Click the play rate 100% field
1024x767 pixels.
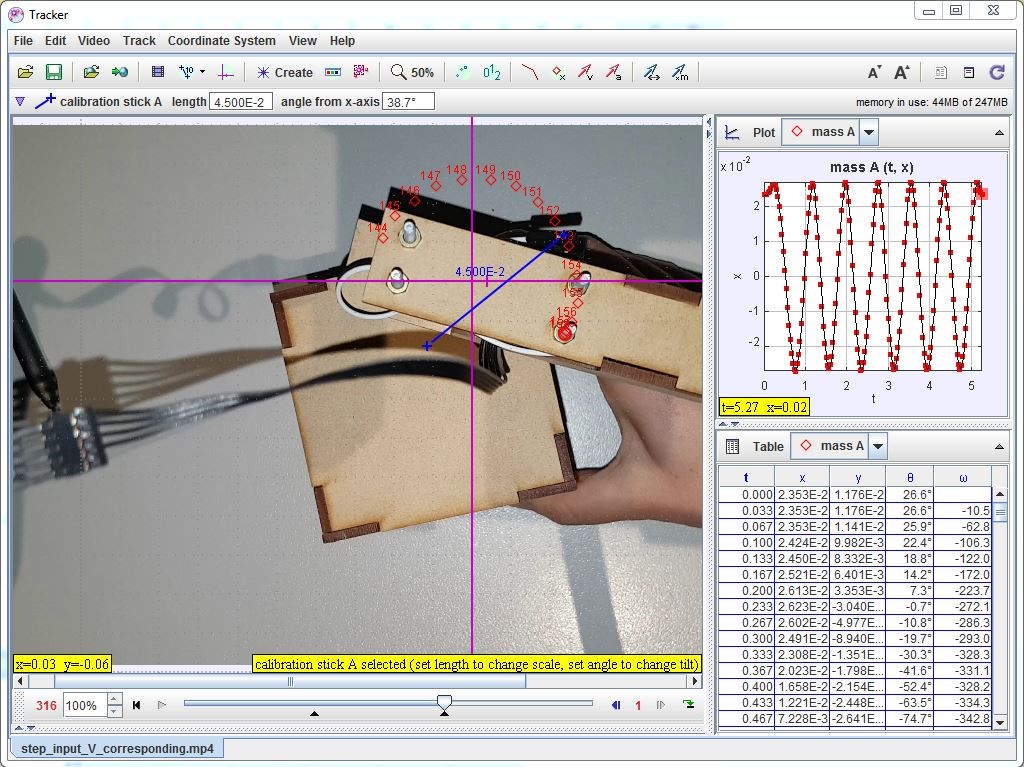click(x=84, y=706)
